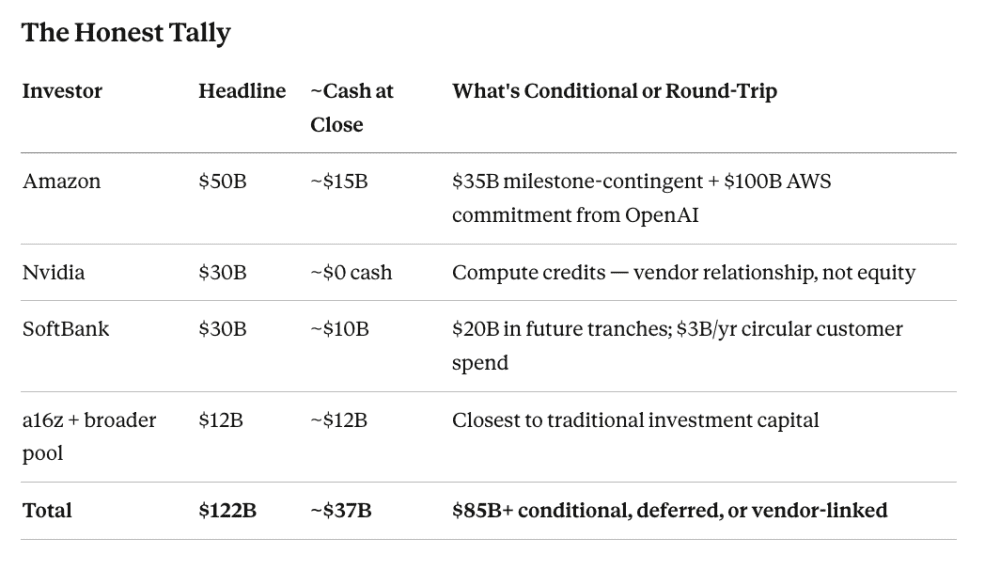Select 'a16z + broader pool' cell
The height and width of the screenshot is (570, 1000).
point(89,437)
